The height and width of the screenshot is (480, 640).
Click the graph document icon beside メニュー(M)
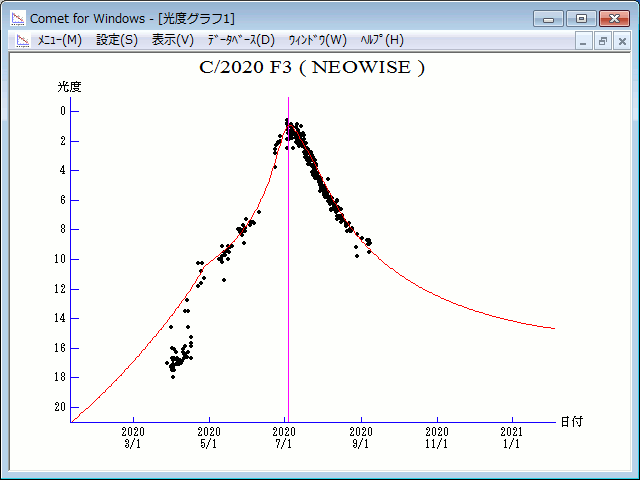22,40
